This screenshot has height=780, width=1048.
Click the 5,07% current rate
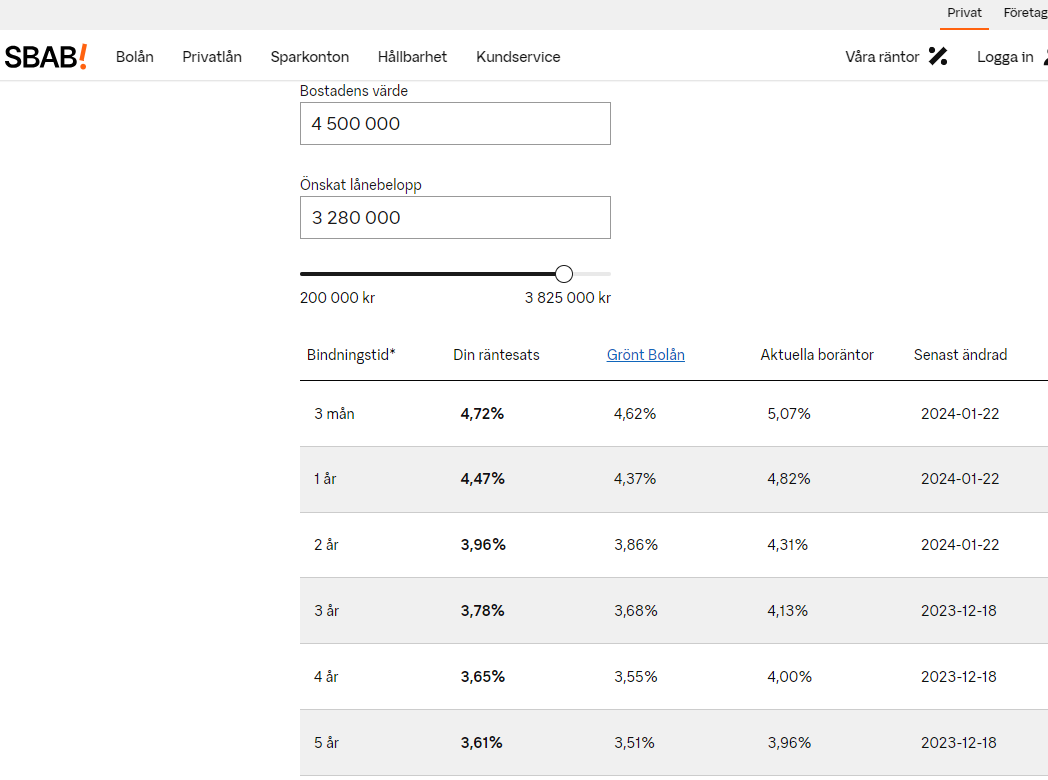pyautogui.click(x=789, y=414)
